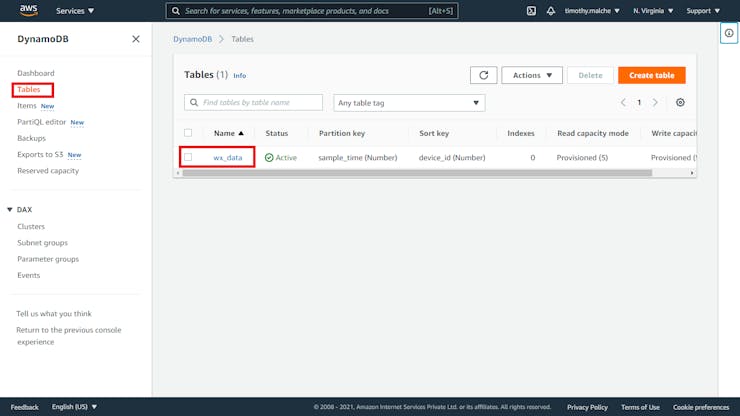Go to previous page of tables
The width and height of the screenshot is (740, 416).
point(623,102)
